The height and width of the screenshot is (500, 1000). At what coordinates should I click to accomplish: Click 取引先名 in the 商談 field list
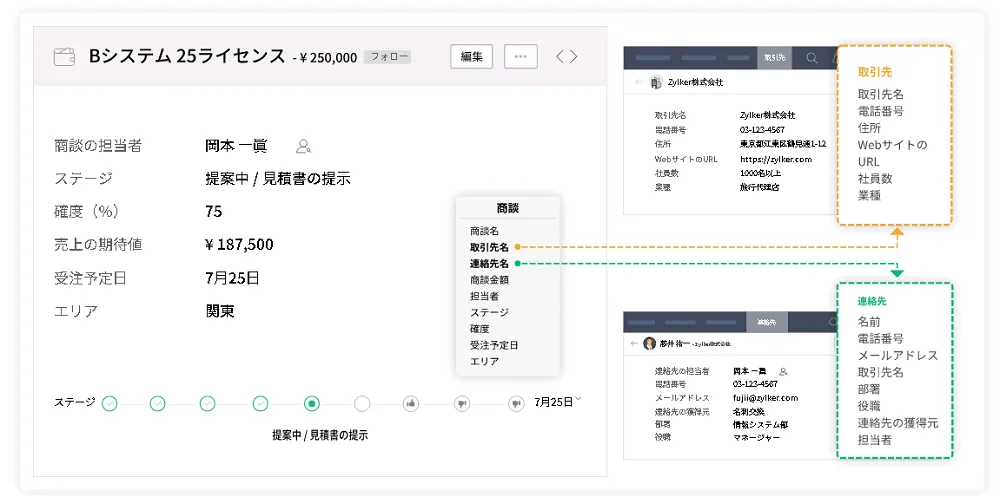pyautogui.click(x=489, y=247)
